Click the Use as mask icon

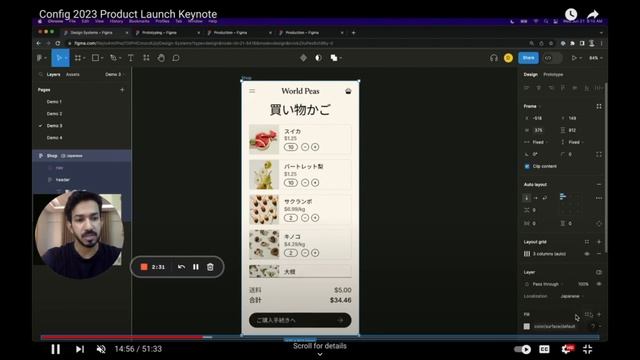(318, 58)
